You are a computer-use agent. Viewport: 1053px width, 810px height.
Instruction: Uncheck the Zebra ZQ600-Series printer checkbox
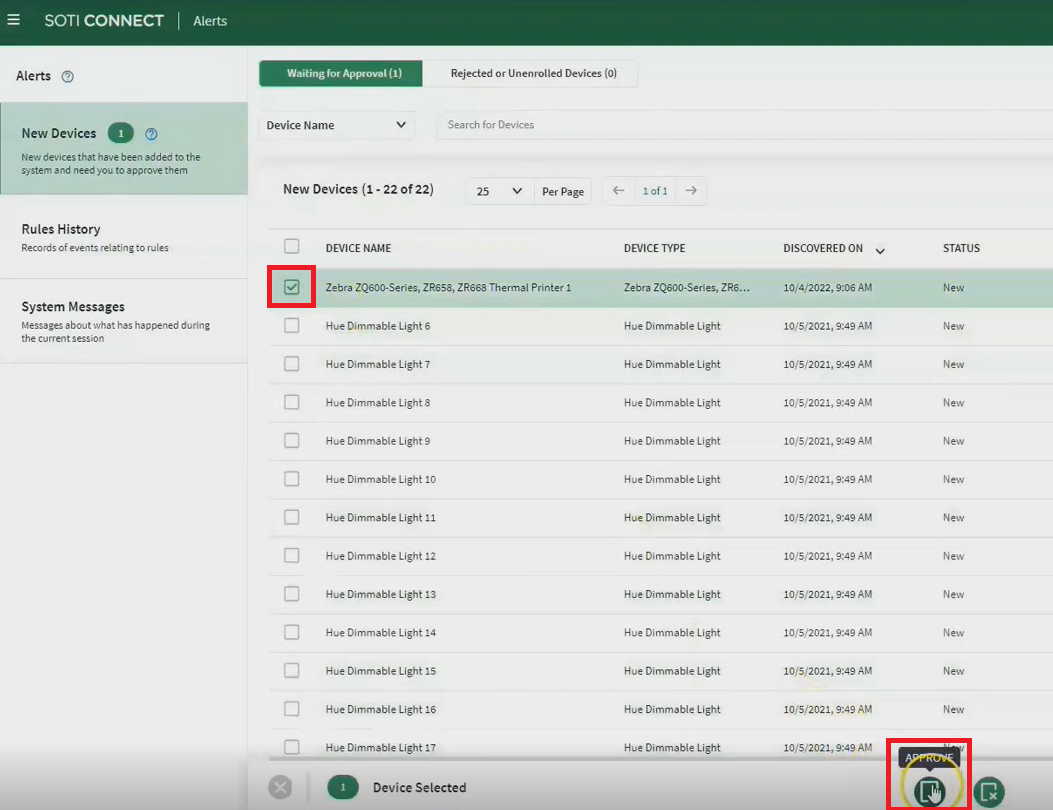292,287
